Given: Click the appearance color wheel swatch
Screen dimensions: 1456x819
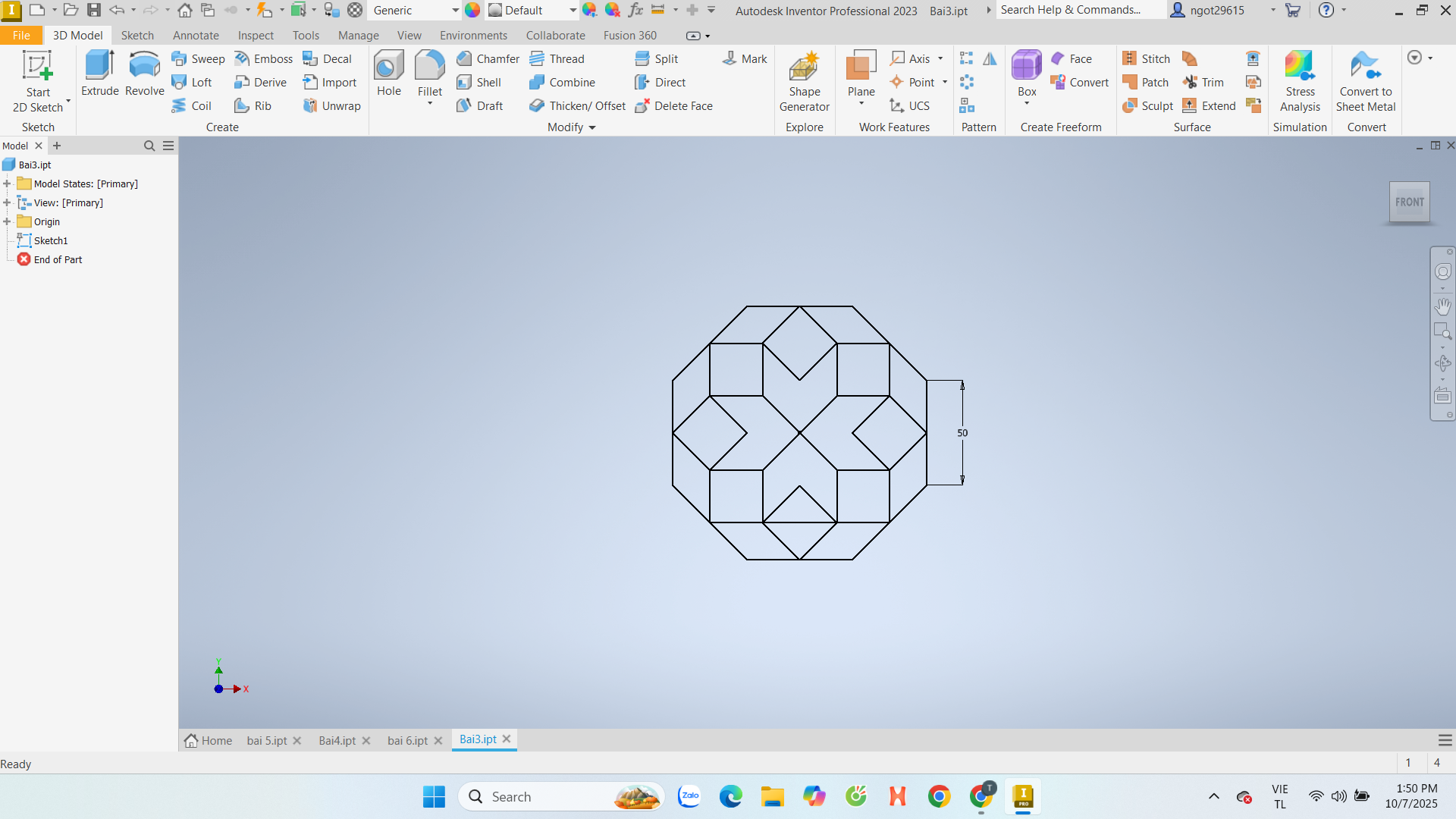Looking at the screenshot, I should (472, 11).
